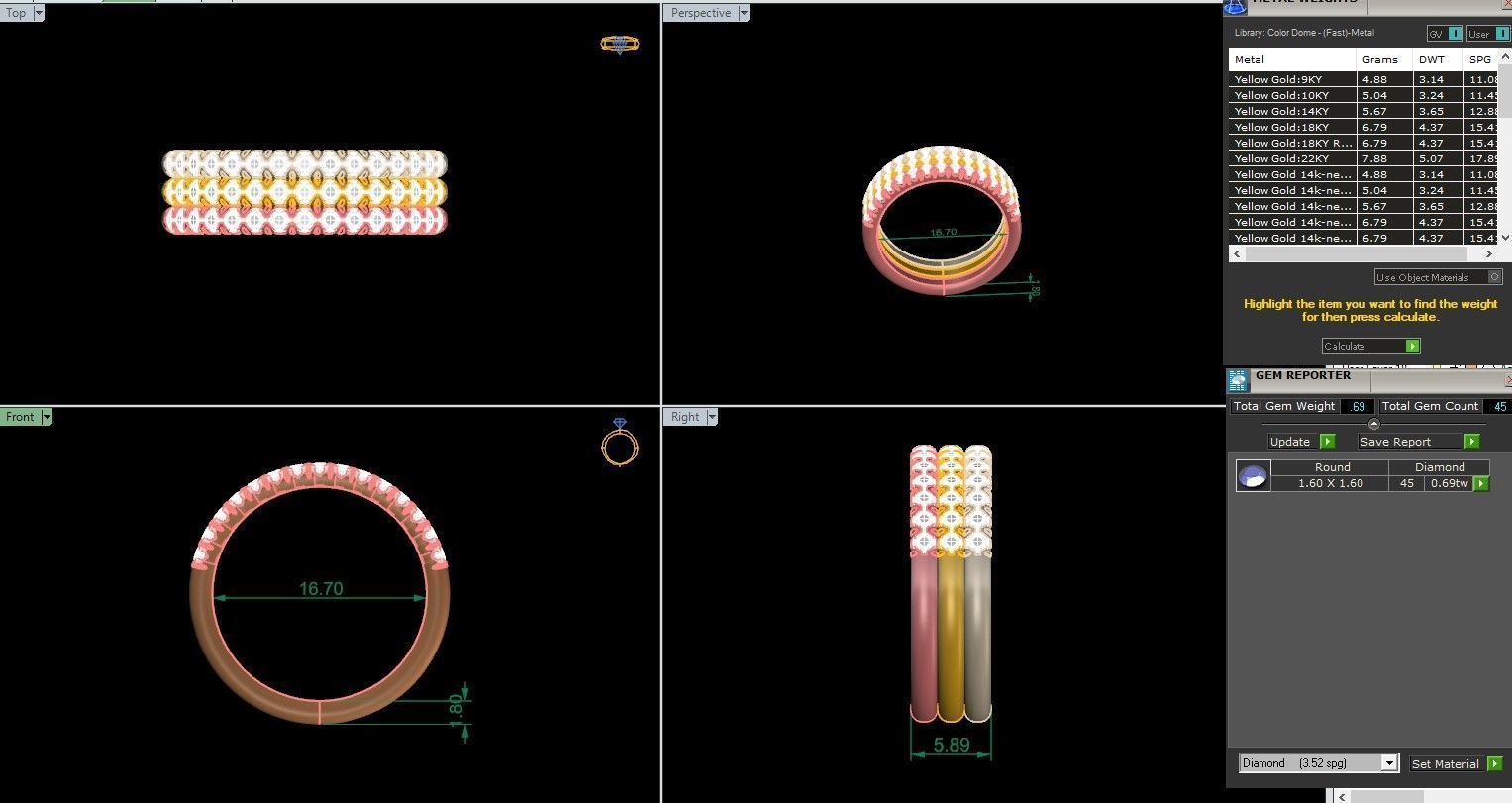The image size is (1512, 803).
Task: Open the Perspective viewport dropdown arrow
Action: pyautogui.click(x=744, y=13)
